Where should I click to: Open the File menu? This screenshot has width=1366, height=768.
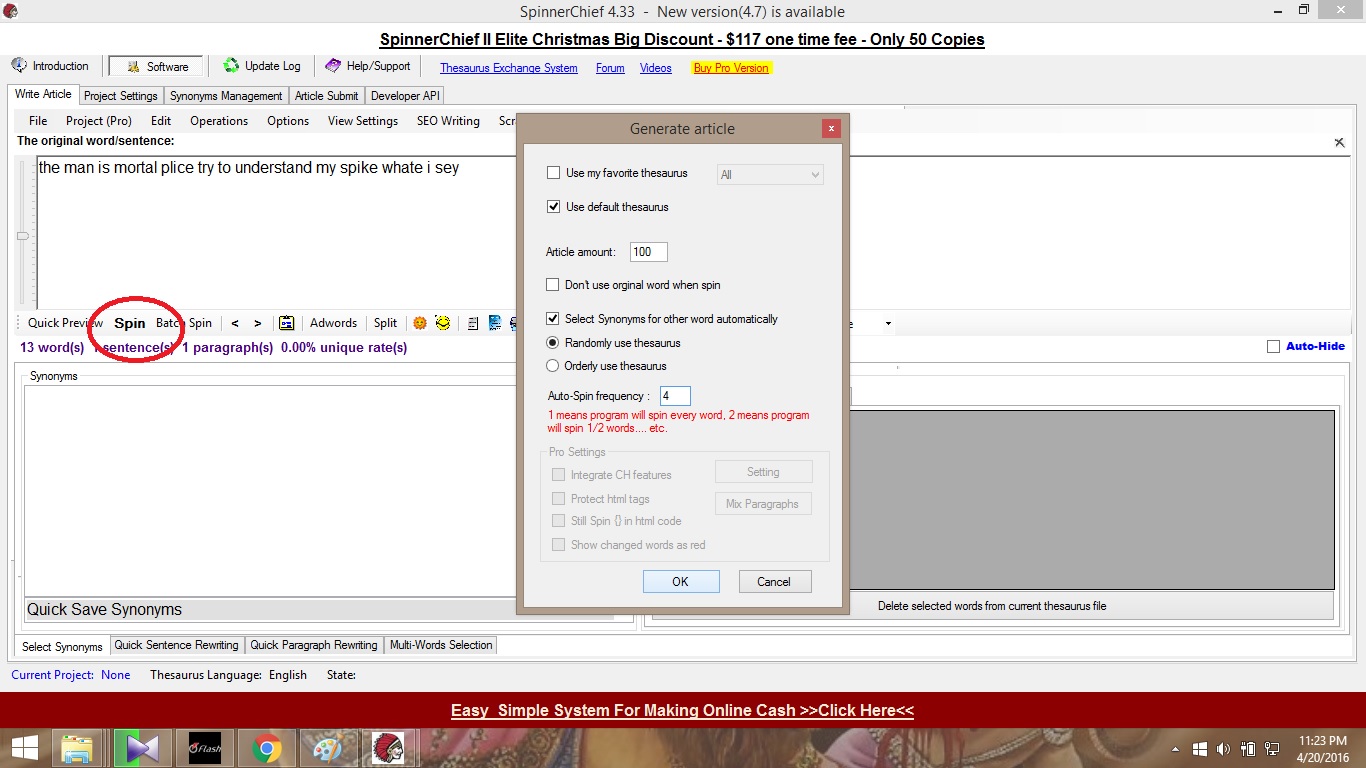pos(38,121)
